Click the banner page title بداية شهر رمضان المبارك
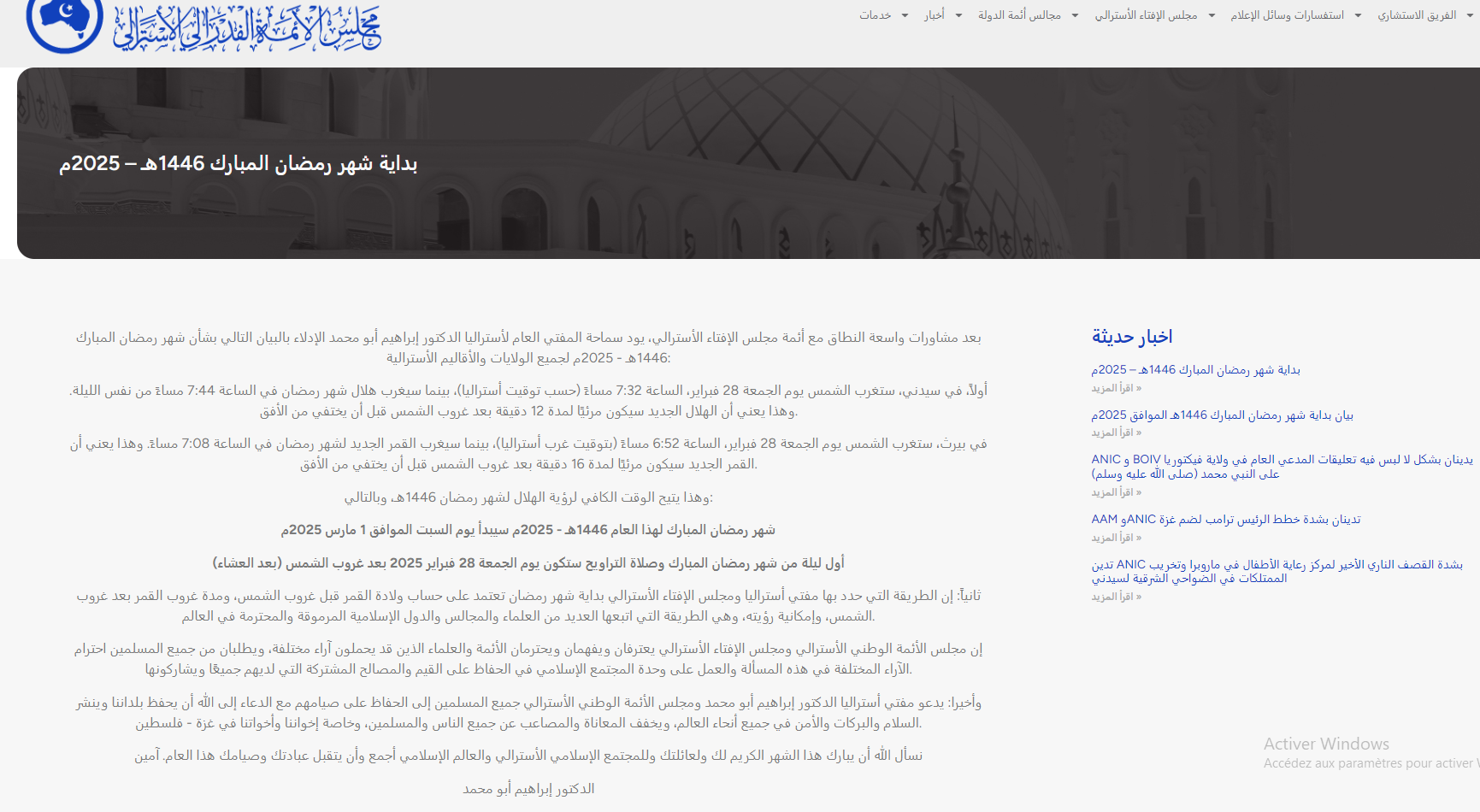The width and height of the screenshot is (1480, 812). tap(239, 164)
